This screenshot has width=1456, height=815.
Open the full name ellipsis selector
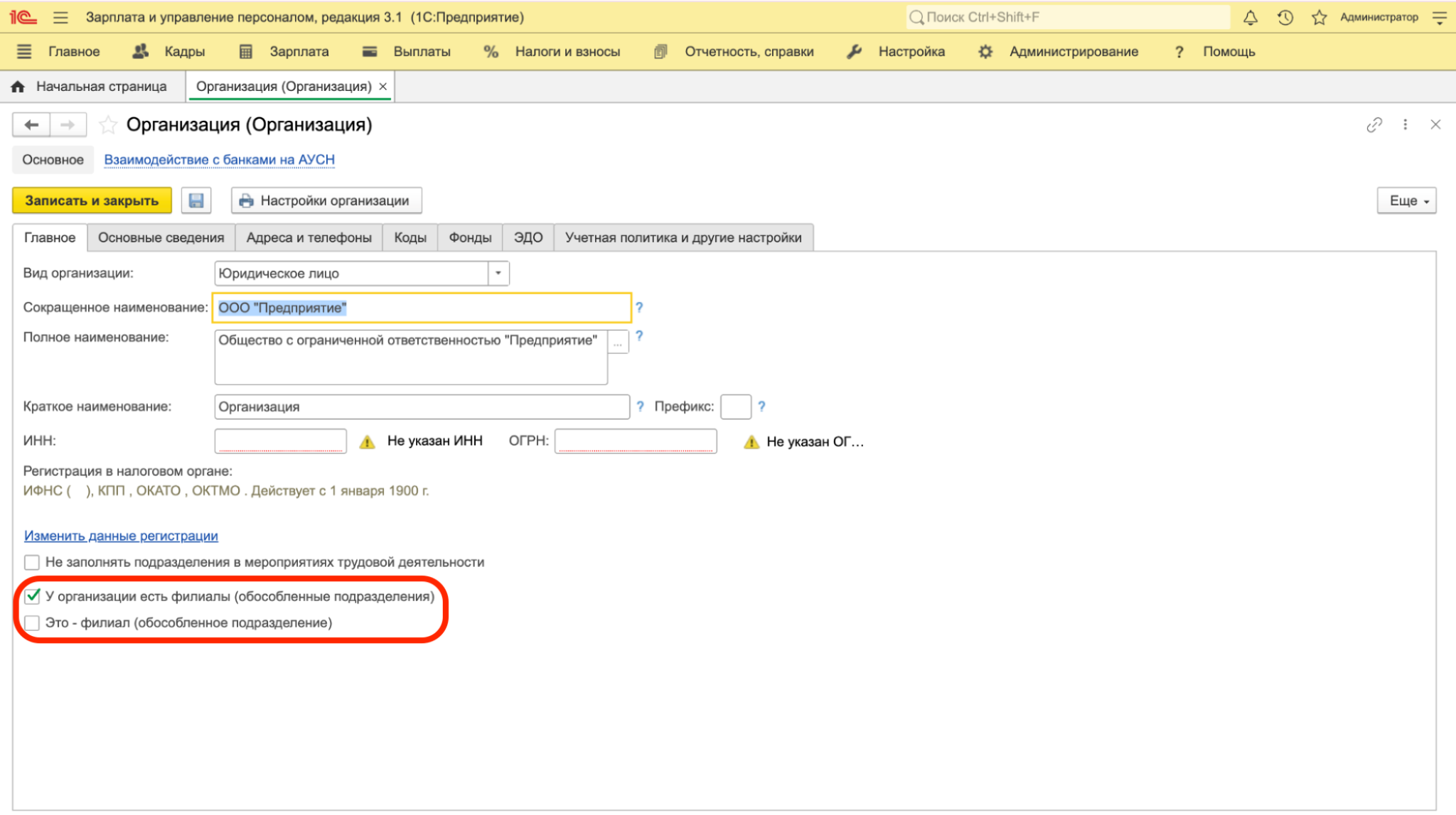[x=618, y=342]
